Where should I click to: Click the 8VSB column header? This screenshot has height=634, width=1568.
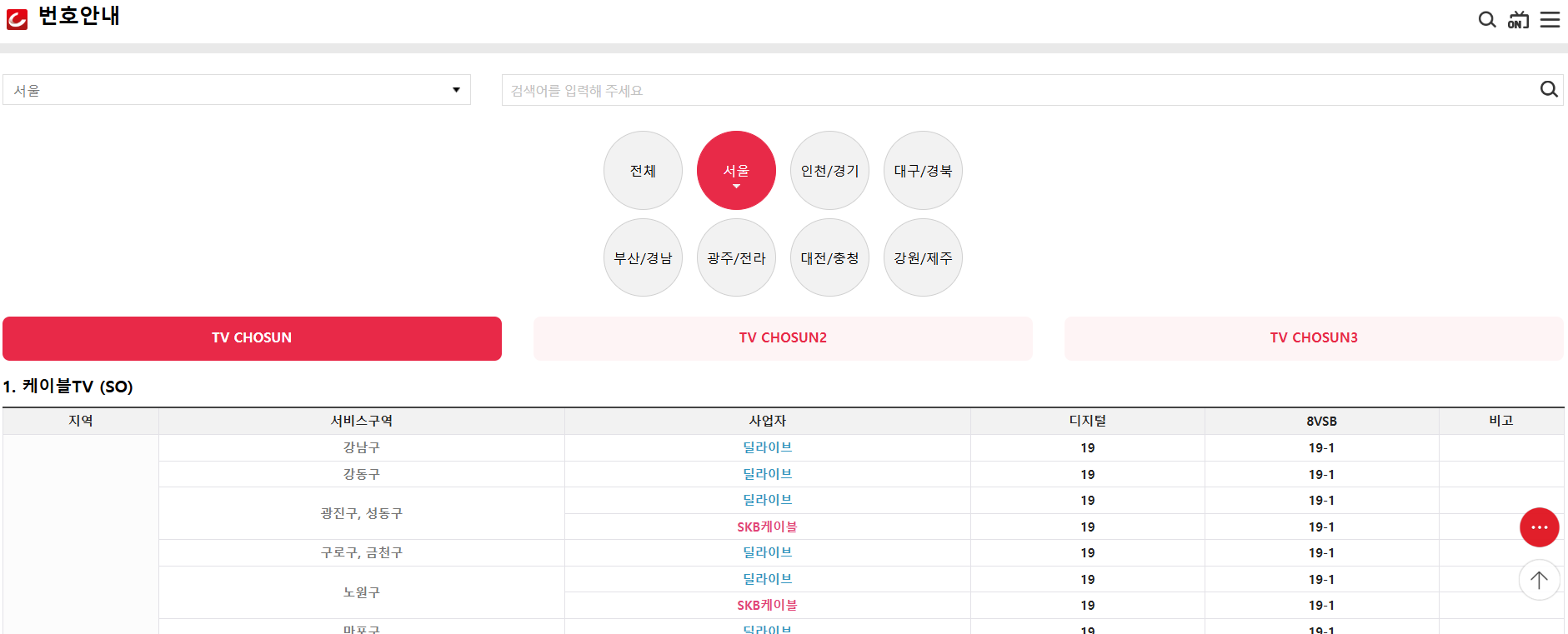[1321, 421]
